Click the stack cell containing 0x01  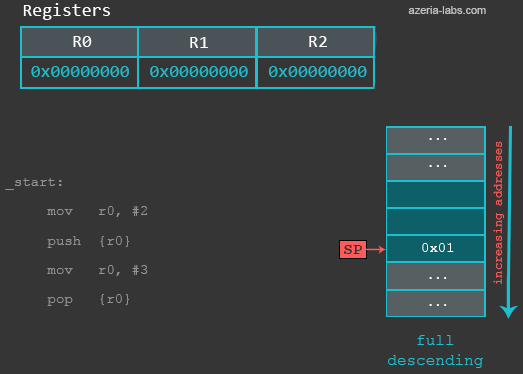pyautogui.click(x=436, y=249)
